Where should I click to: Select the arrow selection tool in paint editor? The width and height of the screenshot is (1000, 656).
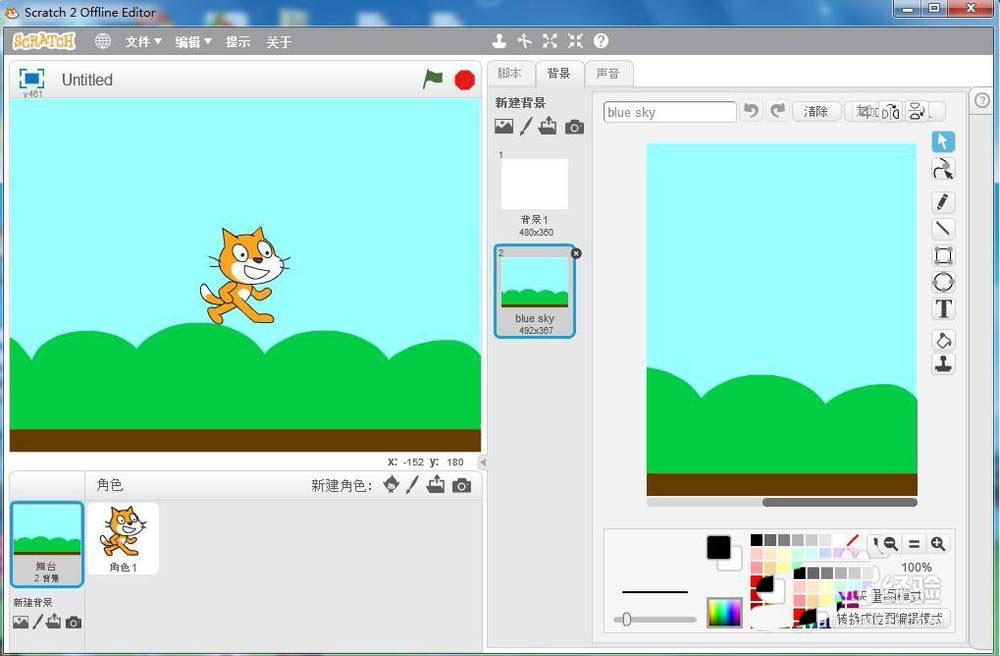(x=943, y=140)
